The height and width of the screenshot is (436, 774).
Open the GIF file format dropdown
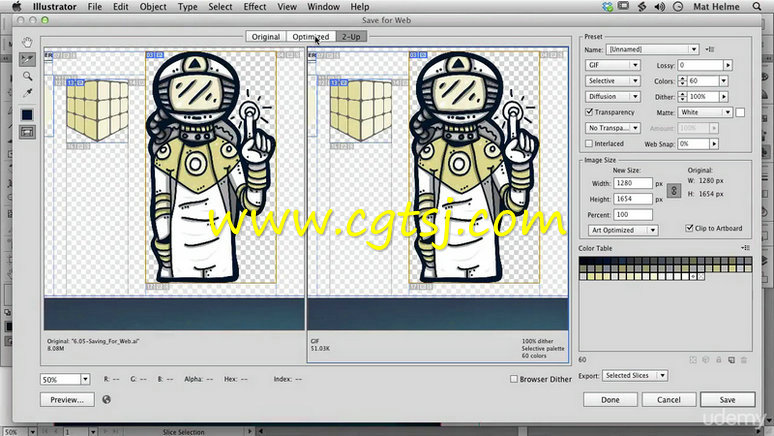coord(613,65)
